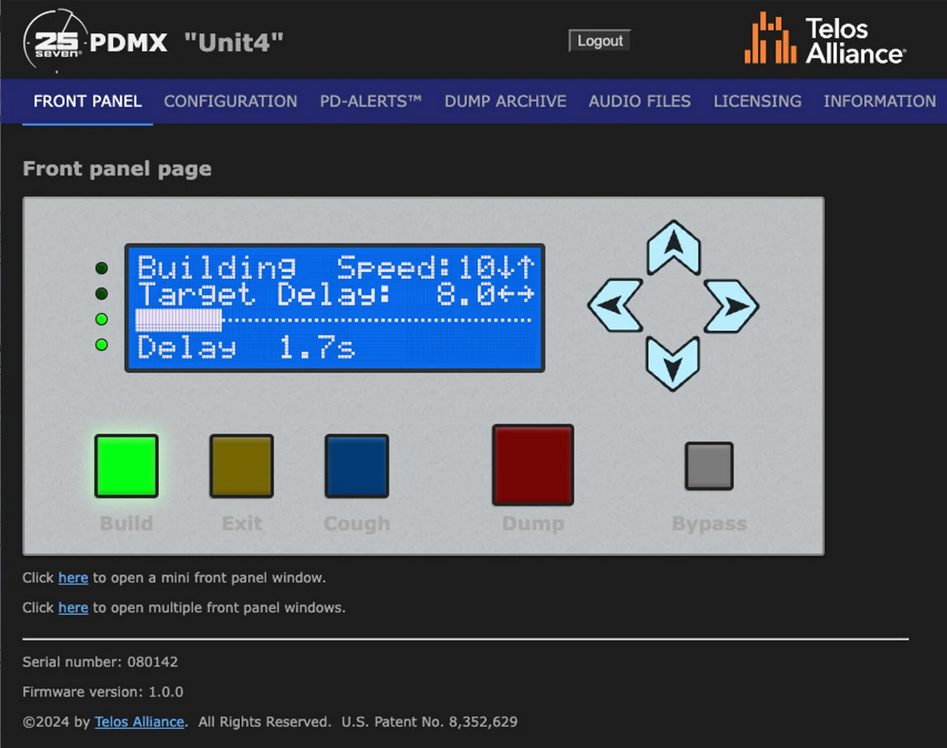Open the multiple front panel windows link
The width and height of the screenshot is (947, 748).
coord(73,607)
